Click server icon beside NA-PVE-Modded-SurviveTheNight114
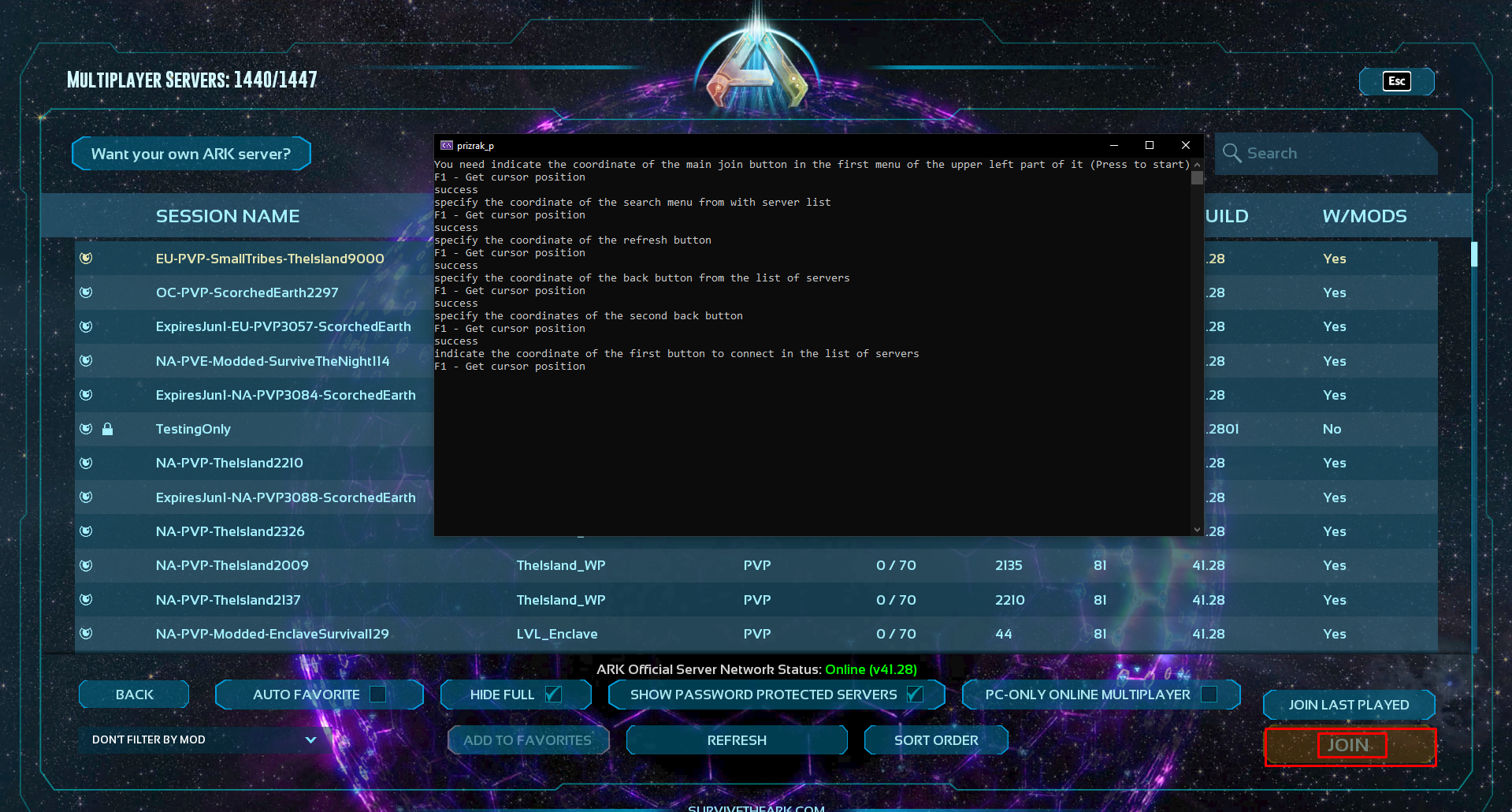This screenshot has width=1512, height=812. [x=86, y=360]
